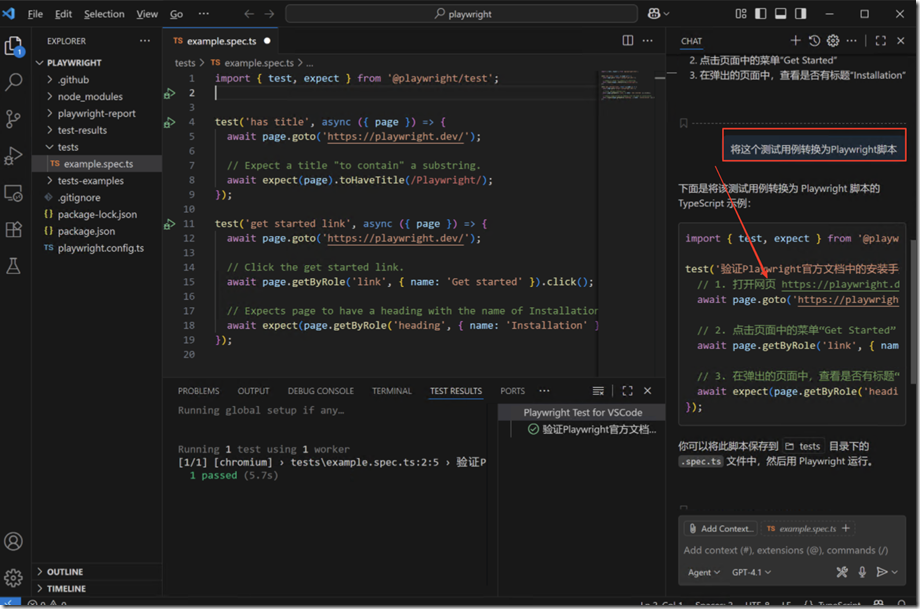Open Manage gear in activity bar
The width and height of the screenshot is (920, 609).
13,578
